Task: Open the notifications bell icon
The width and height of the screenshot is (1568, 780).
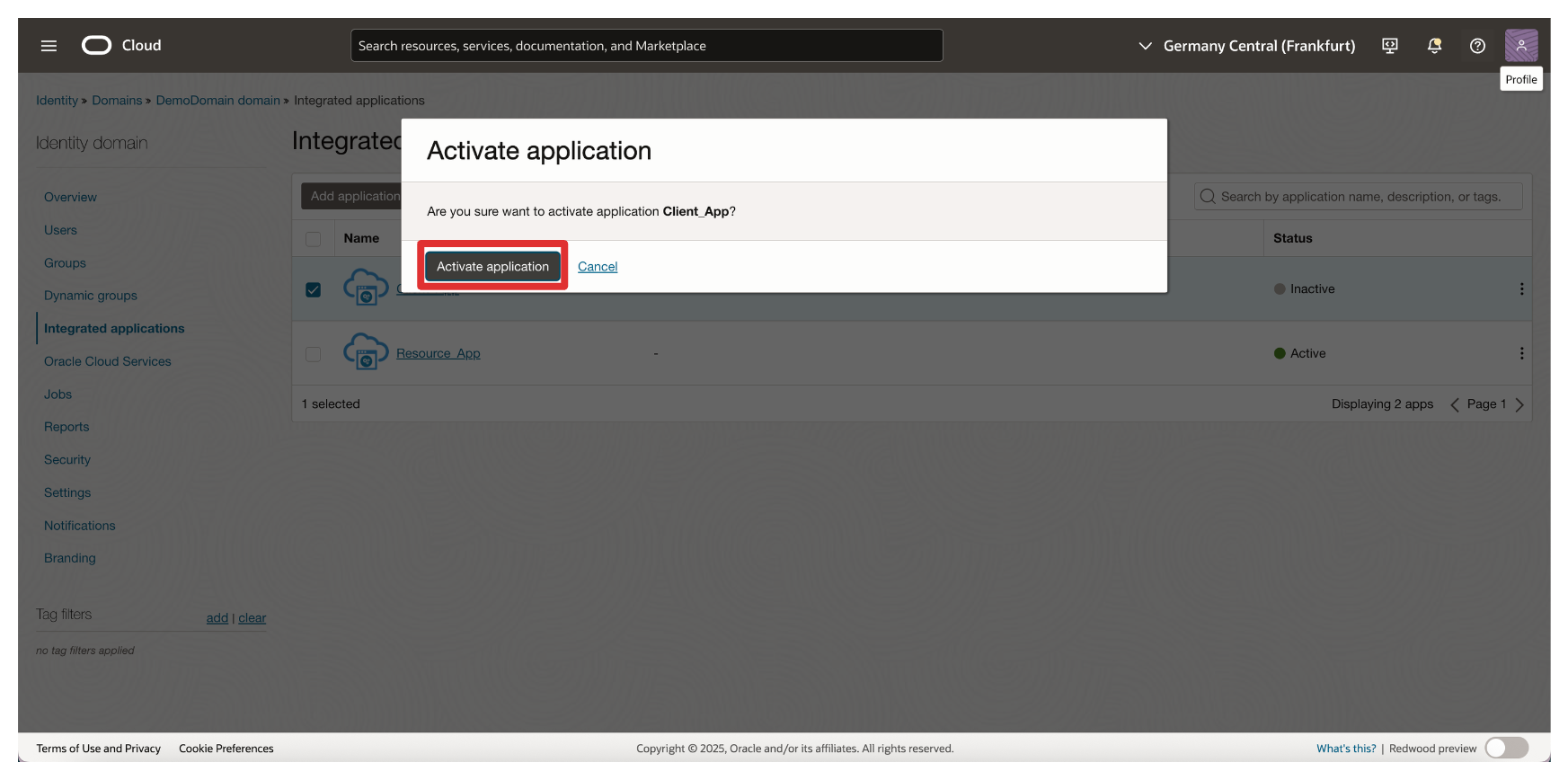Action: pos(1434,46)
